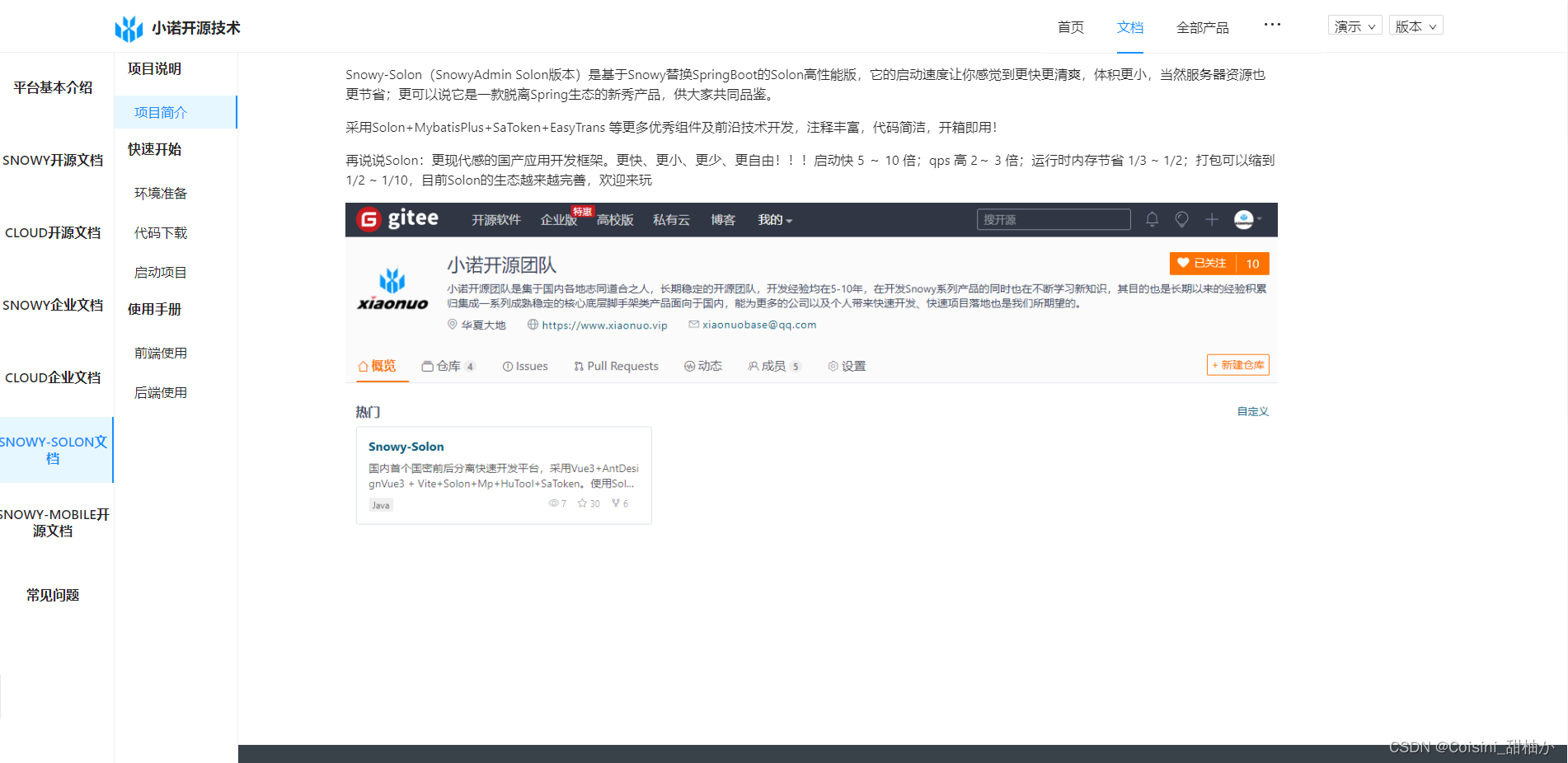Select CLOUD开源文档 in left sidebar
The width and height of the screenshot is (1568, 763).
tap(53, 232)
